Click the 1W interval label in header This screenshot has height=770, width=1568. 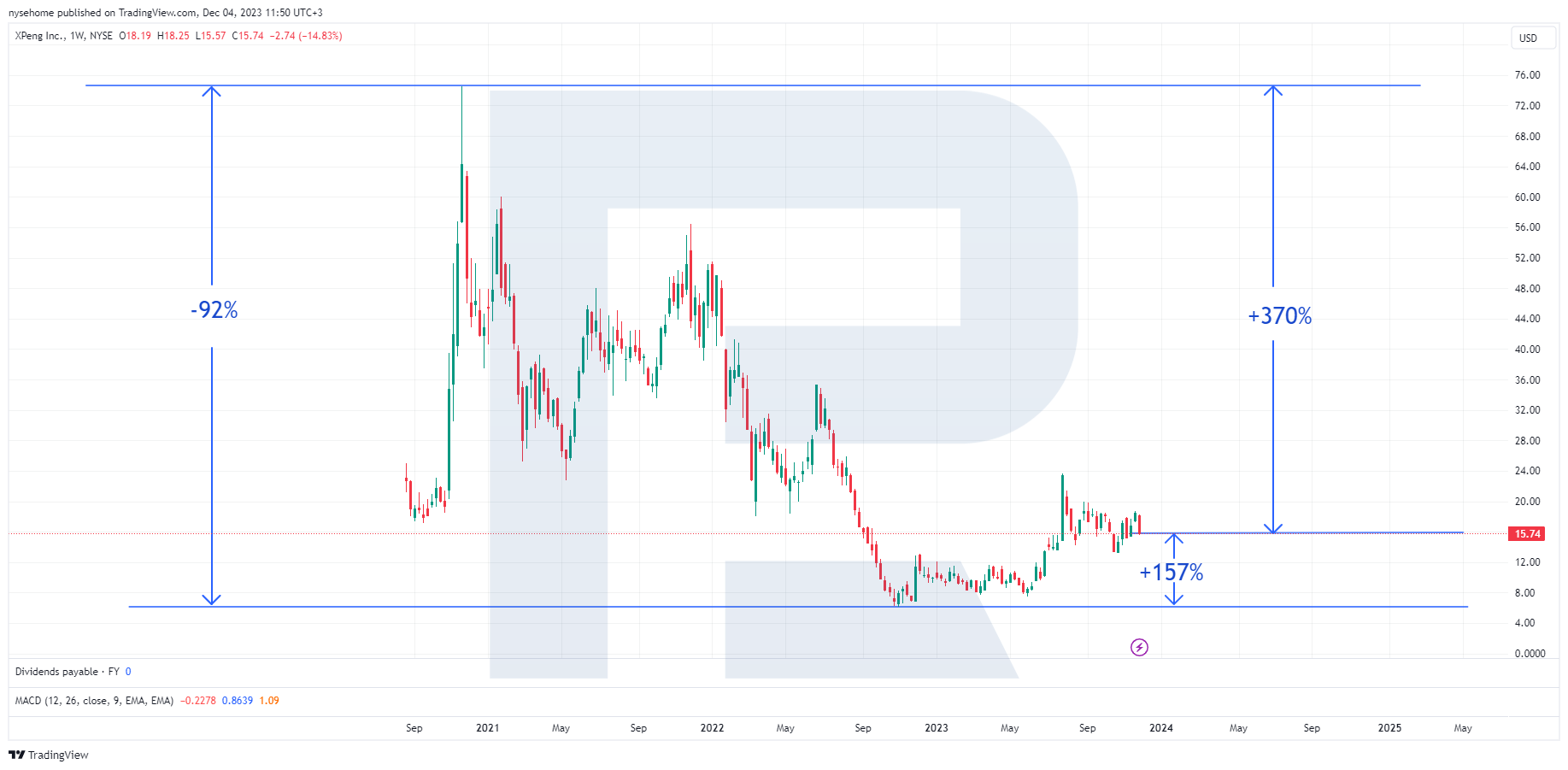click(77, 36)
